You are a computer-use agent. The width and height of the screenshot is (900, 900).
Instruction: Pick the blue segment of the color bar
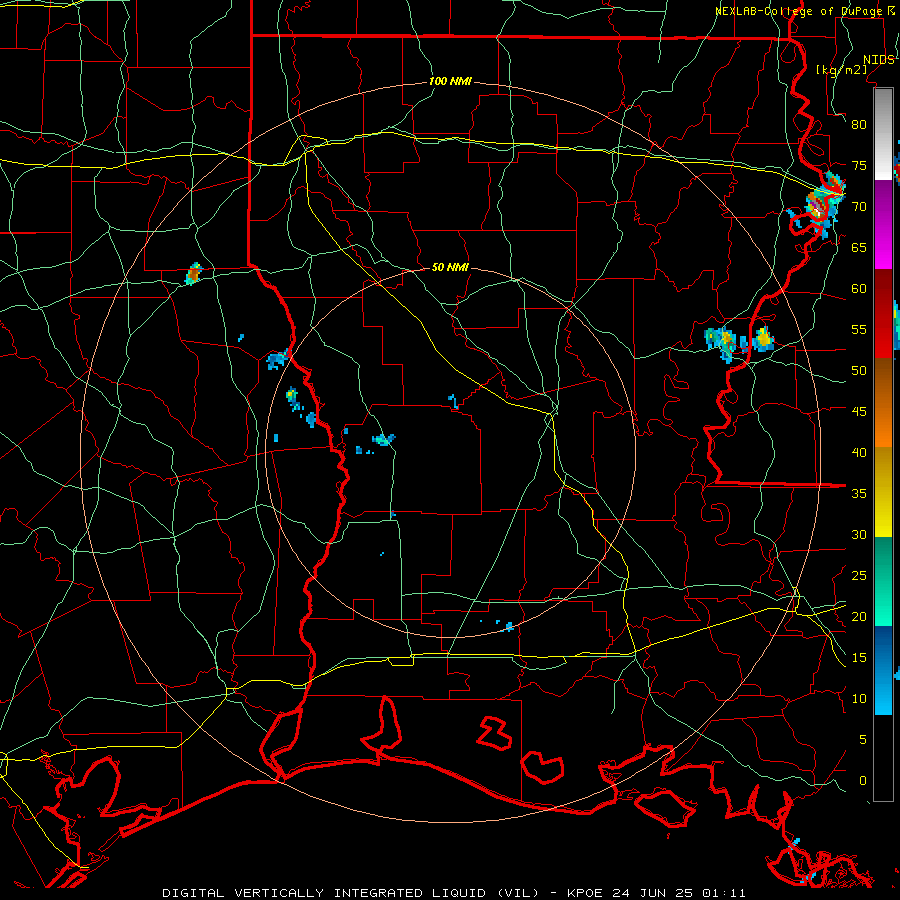883,670
